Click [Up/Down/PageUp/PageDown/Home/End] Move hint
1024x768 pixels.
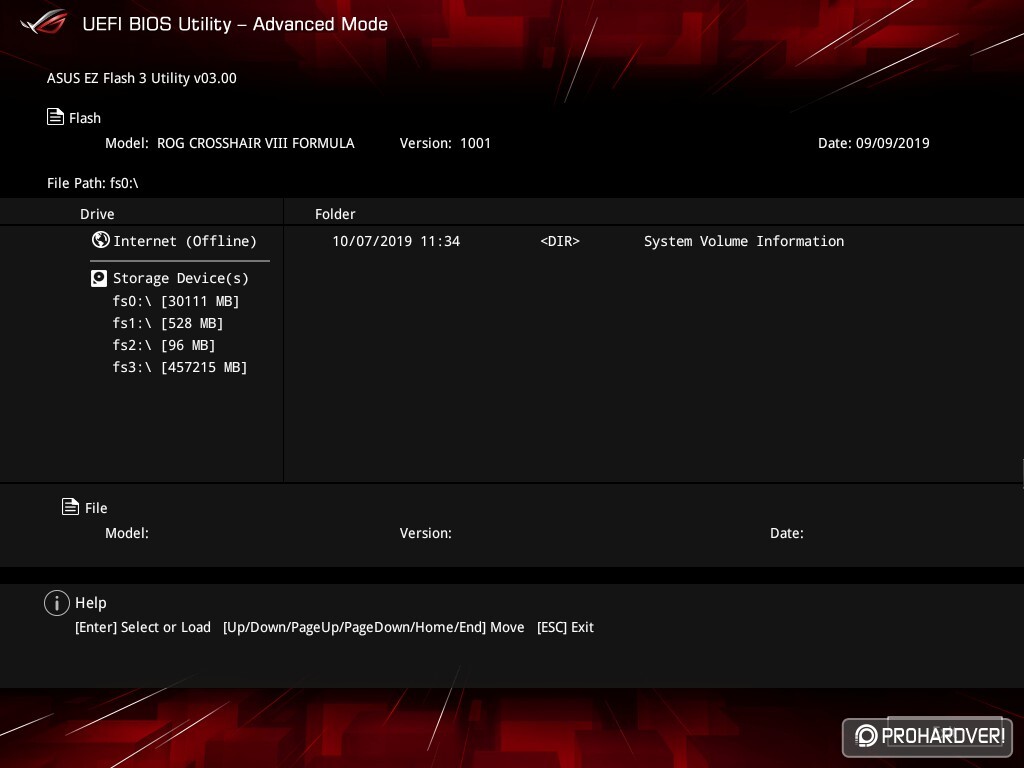[374, 627]
